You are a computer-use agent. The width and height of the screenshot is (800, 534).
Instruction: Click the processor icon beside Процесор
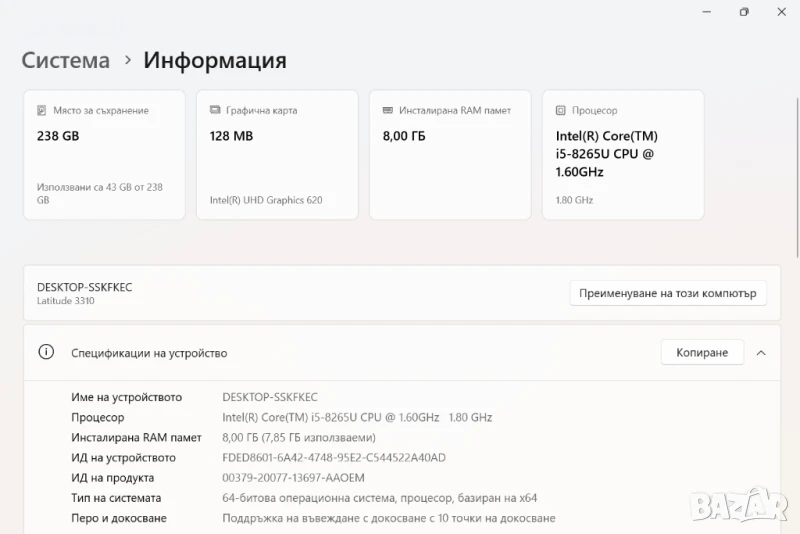[x=561, y=111]
